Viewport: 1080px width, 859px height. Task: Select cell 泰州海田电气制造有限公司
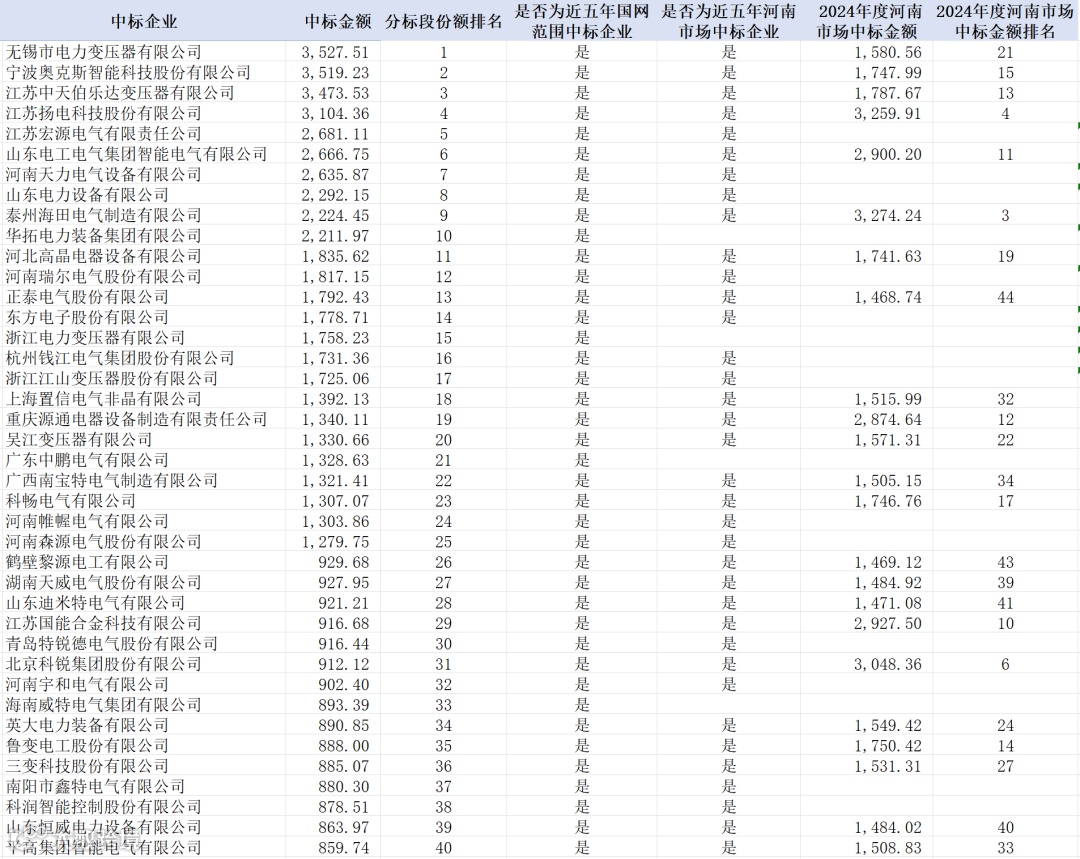pos(103,216)
